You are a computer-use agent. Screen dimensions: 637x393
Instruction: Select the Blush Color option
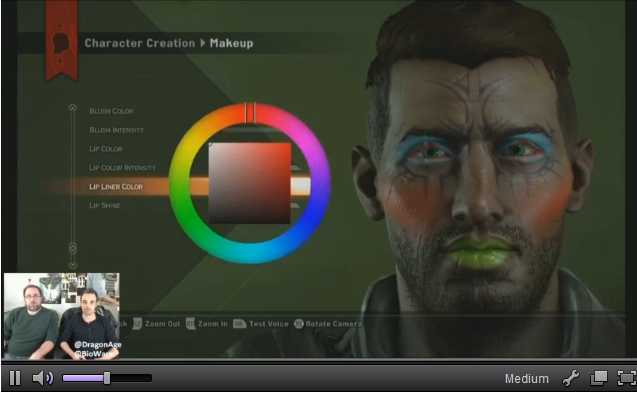[111, 111]
